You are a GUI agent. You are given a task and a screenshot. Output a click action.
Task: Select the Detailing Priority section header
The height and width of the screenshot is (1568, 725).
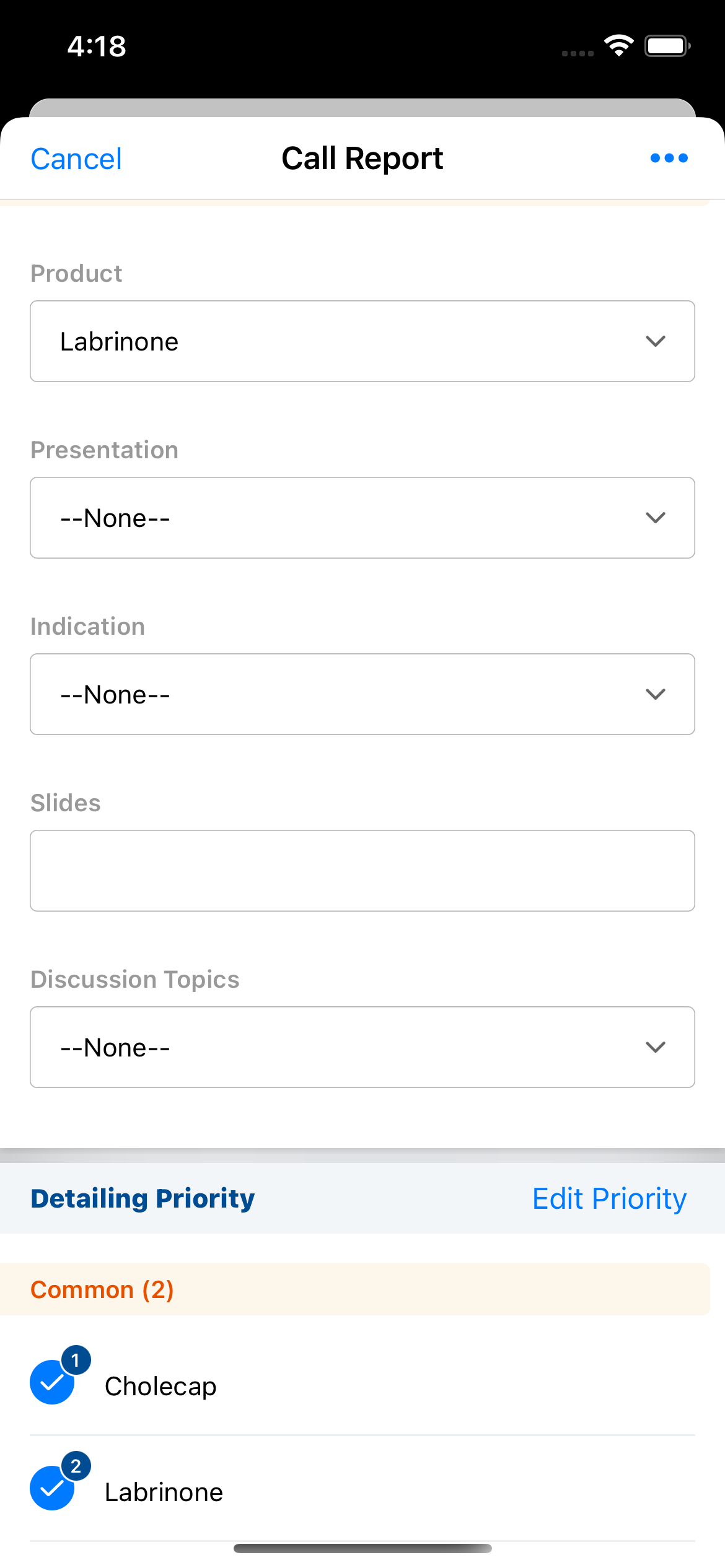[x=143, y=1198]
